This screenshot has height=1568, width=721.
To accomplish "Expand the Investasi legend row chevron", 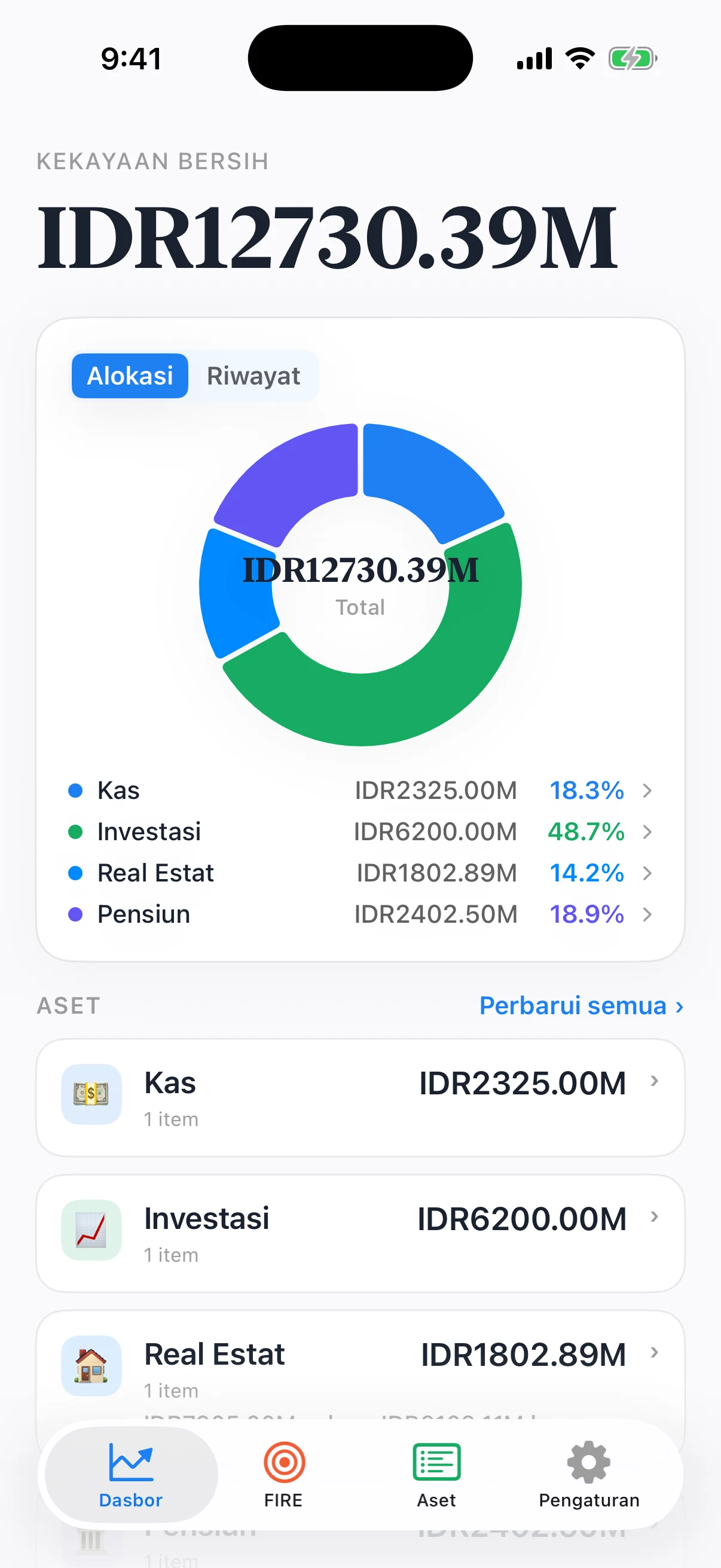I will click(x=647, y=831).
